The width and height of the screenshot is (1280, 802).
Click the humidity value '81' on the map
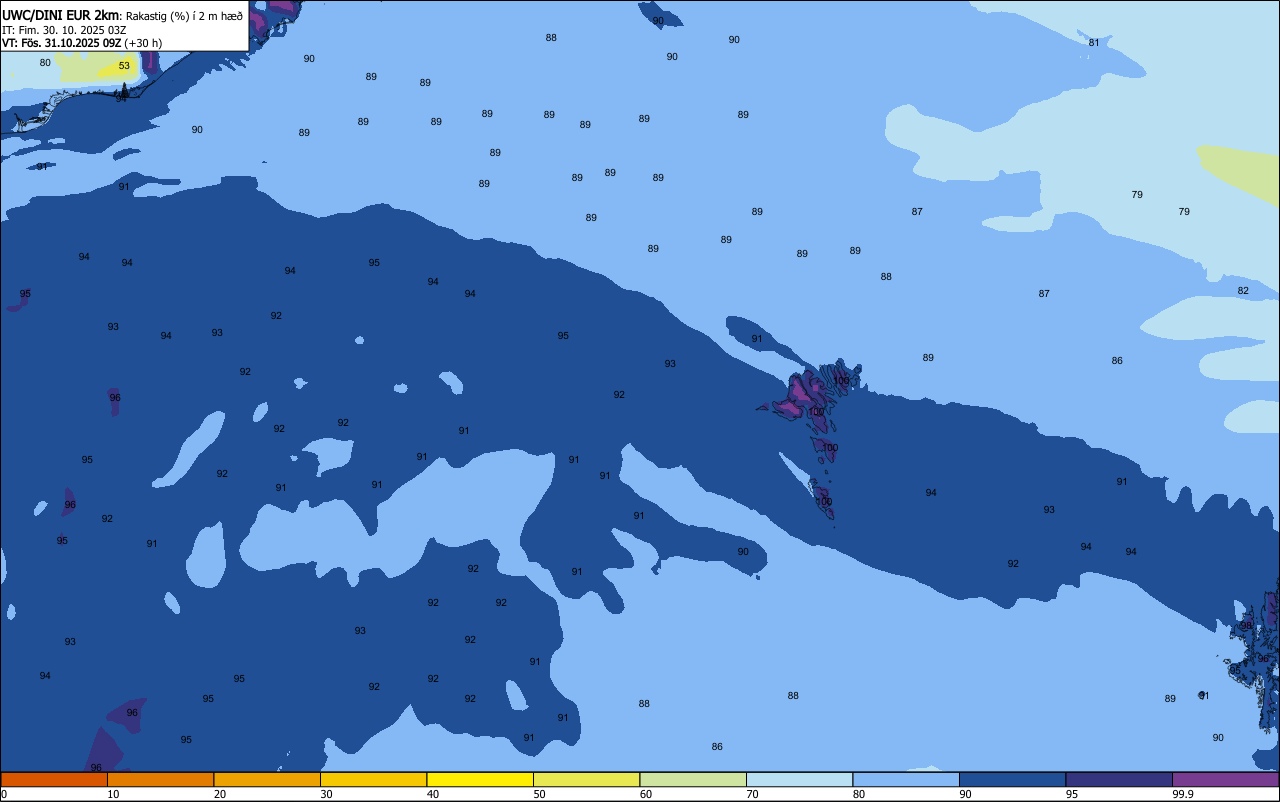(1094, 42)
